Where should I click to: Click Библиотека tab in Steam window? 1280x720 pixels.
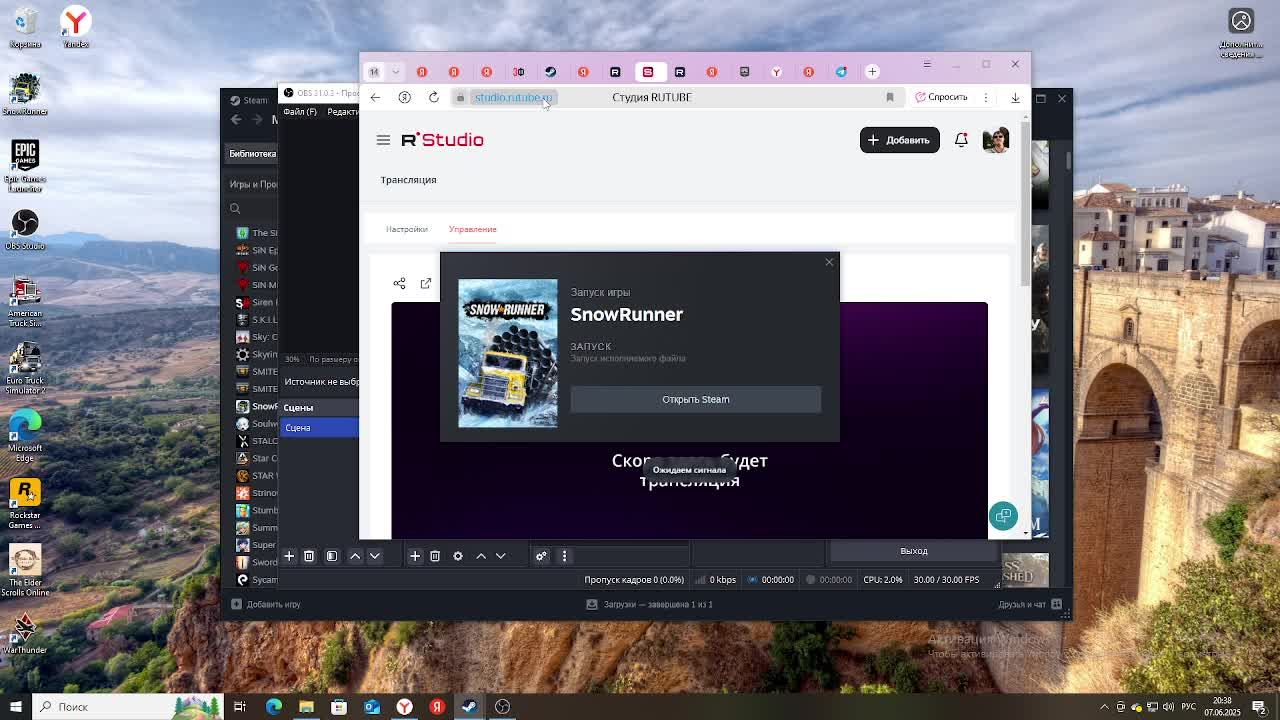point(252,154)
